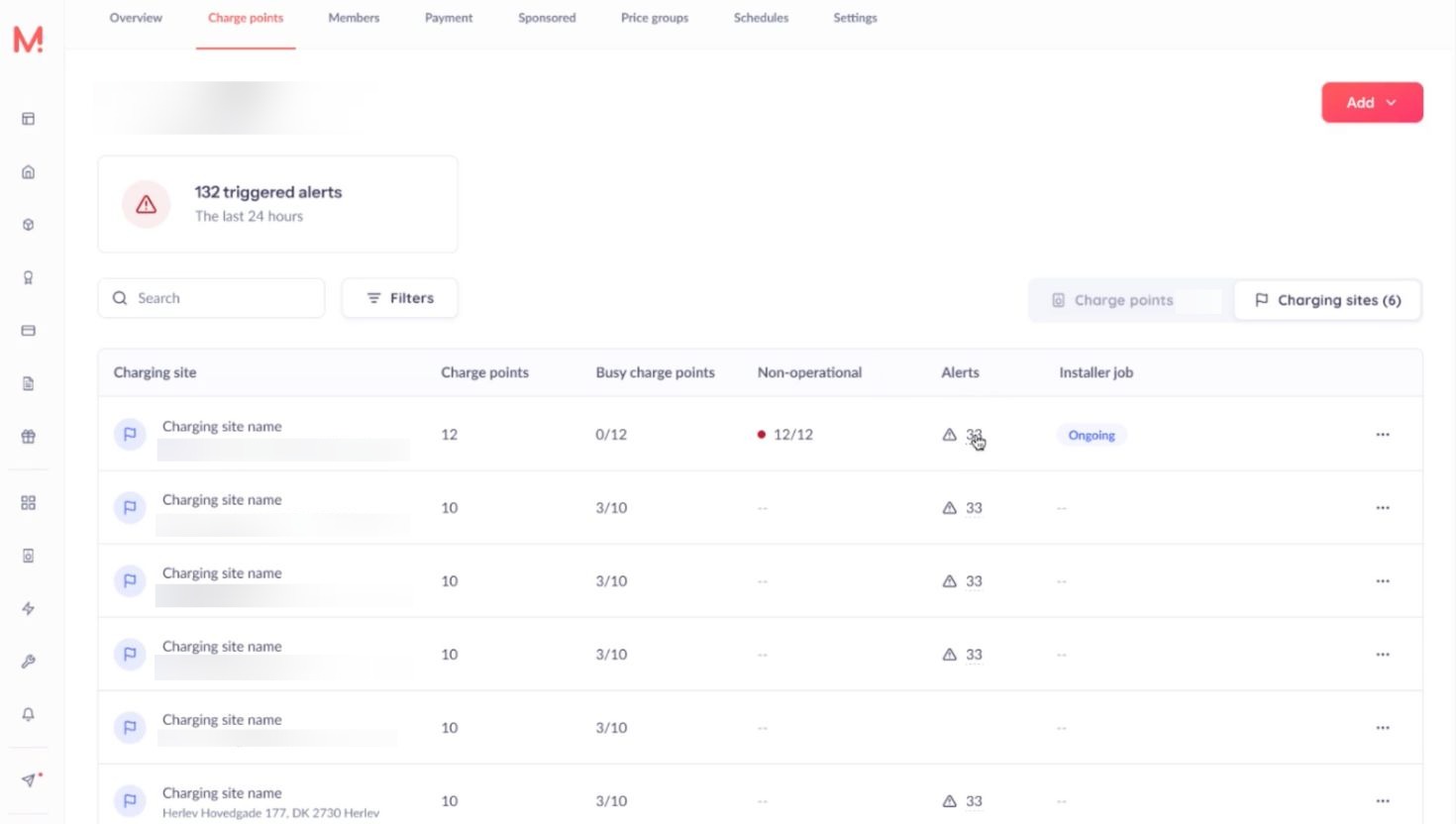Go to the home icon in sidebar
The width and height of the screenshot is (1456, 824).
point(28,171)
